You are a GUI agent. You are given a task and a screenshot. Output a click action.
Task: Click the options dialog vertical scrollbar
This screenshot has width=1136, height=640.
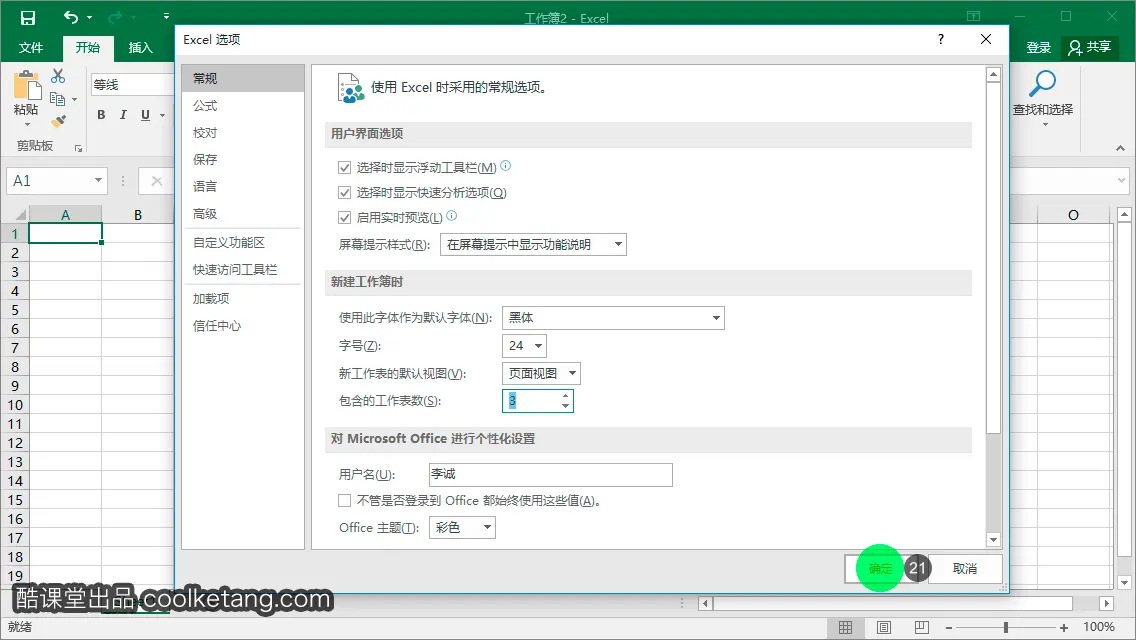click(x=993, y=258)
